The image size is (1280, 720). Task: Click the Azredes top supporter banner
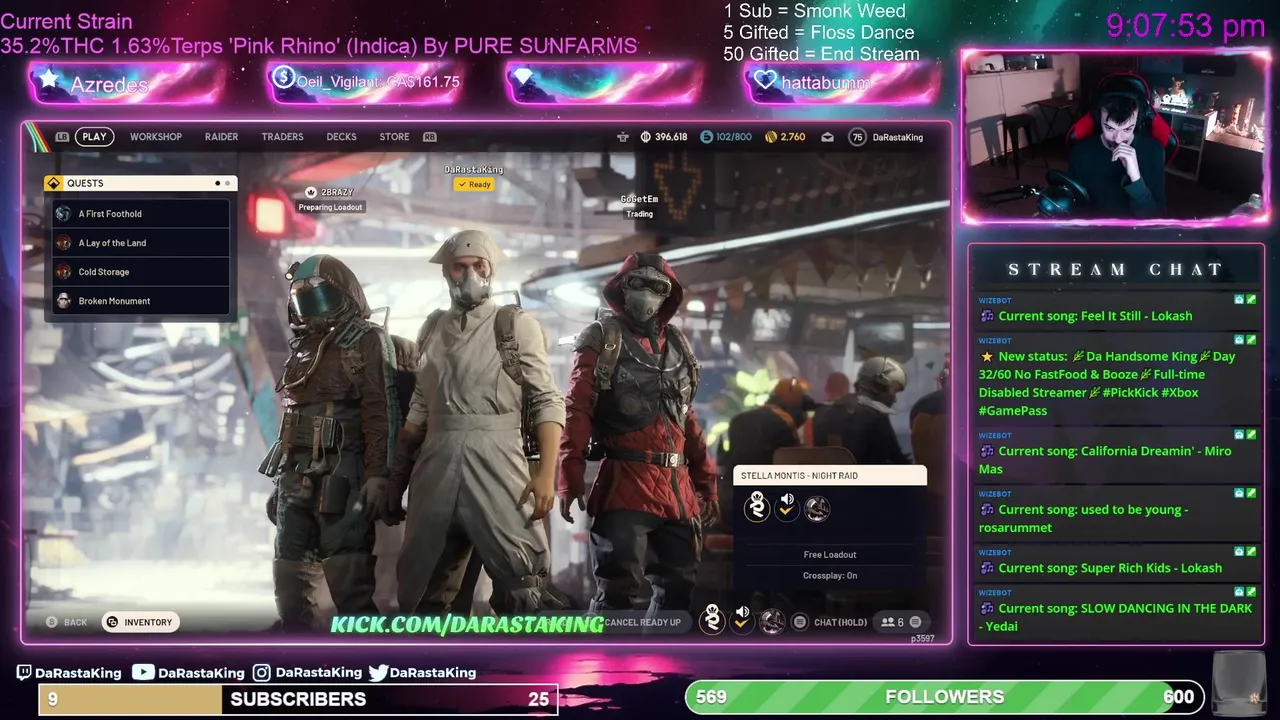[x=127, y=84]
